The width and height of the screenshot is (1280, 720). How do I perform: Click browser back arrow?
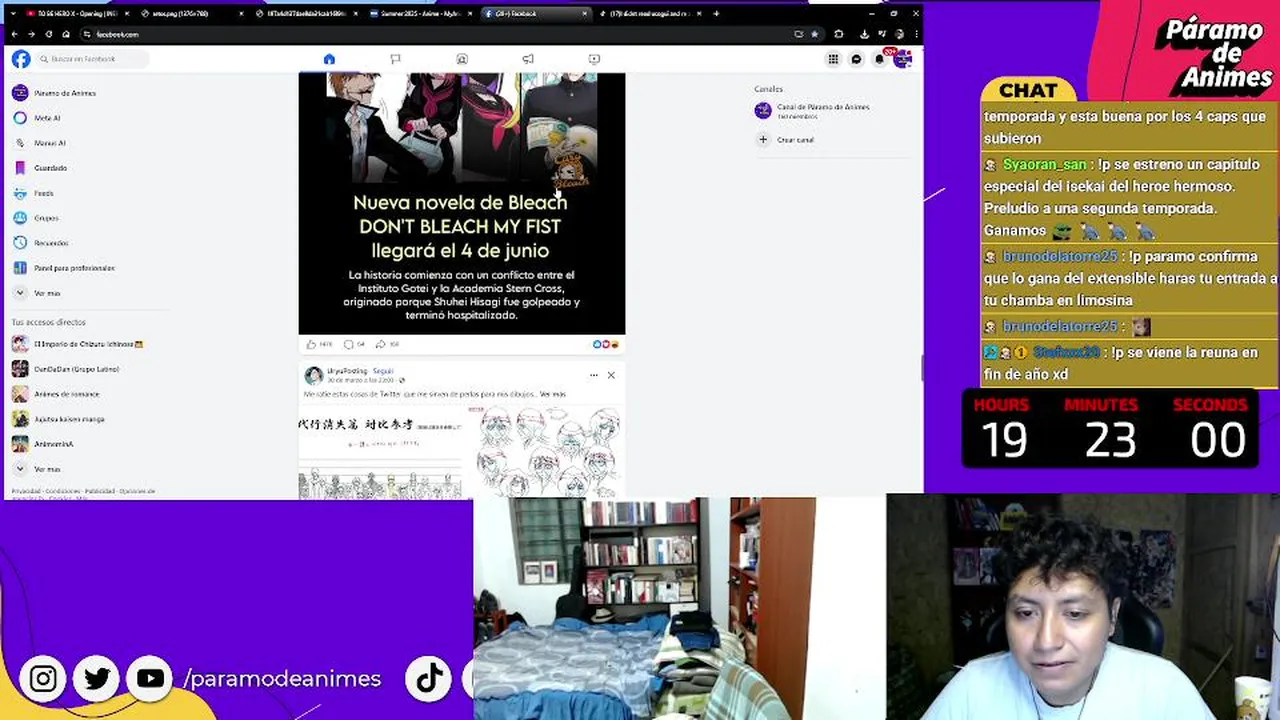(x=14, y=34)
